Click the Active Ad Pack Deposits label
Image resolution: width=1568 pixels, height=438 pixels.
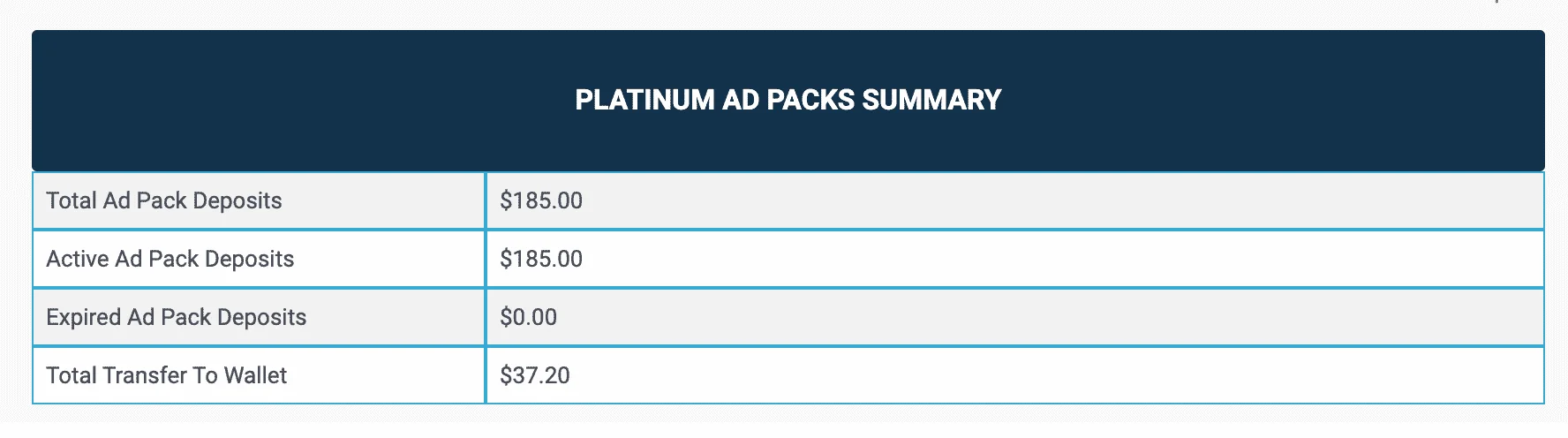(x=170, y=260)
